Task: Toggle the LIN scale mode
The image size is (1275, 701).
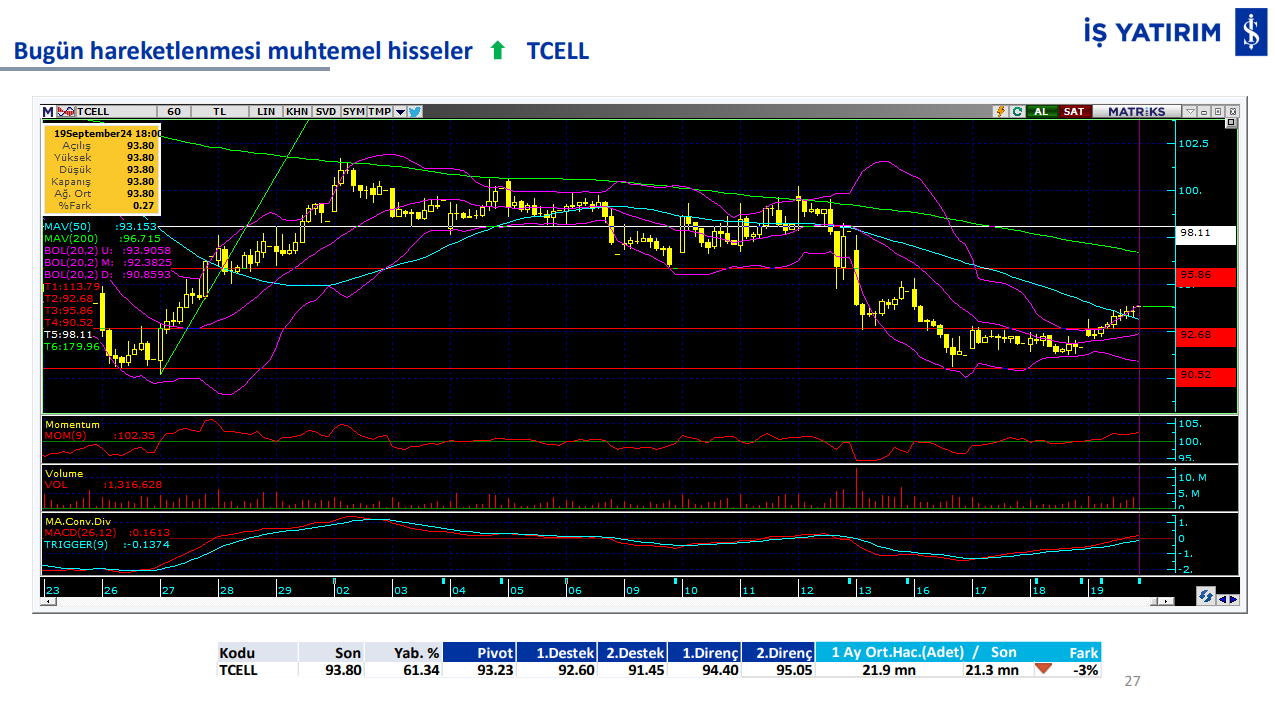Action: coord(266,111)
